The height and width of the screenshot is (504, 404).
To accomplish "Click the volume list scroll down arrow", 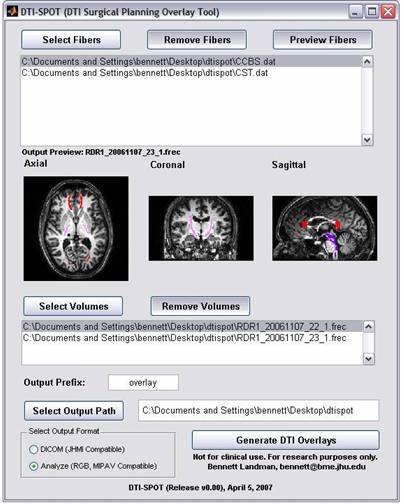I will (x=368, y=359).
